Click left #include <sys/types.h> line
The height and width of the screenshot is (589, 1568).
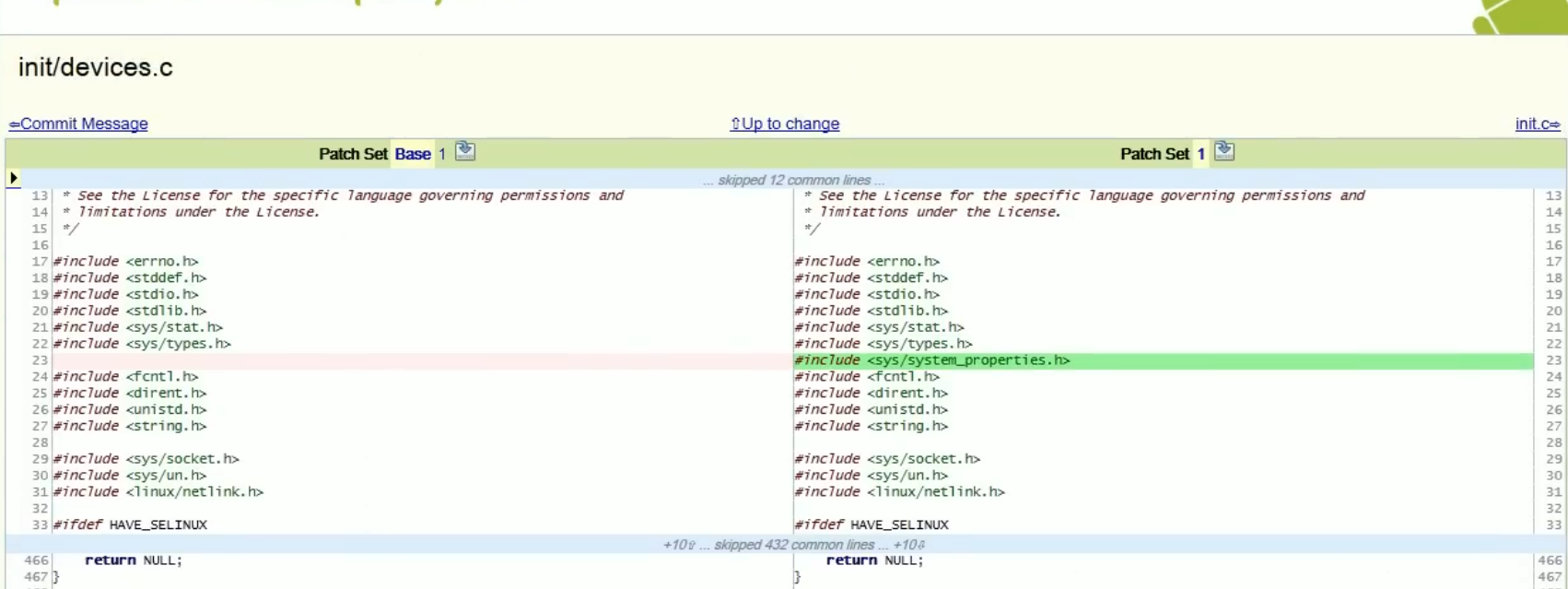[x=142, y=344]
